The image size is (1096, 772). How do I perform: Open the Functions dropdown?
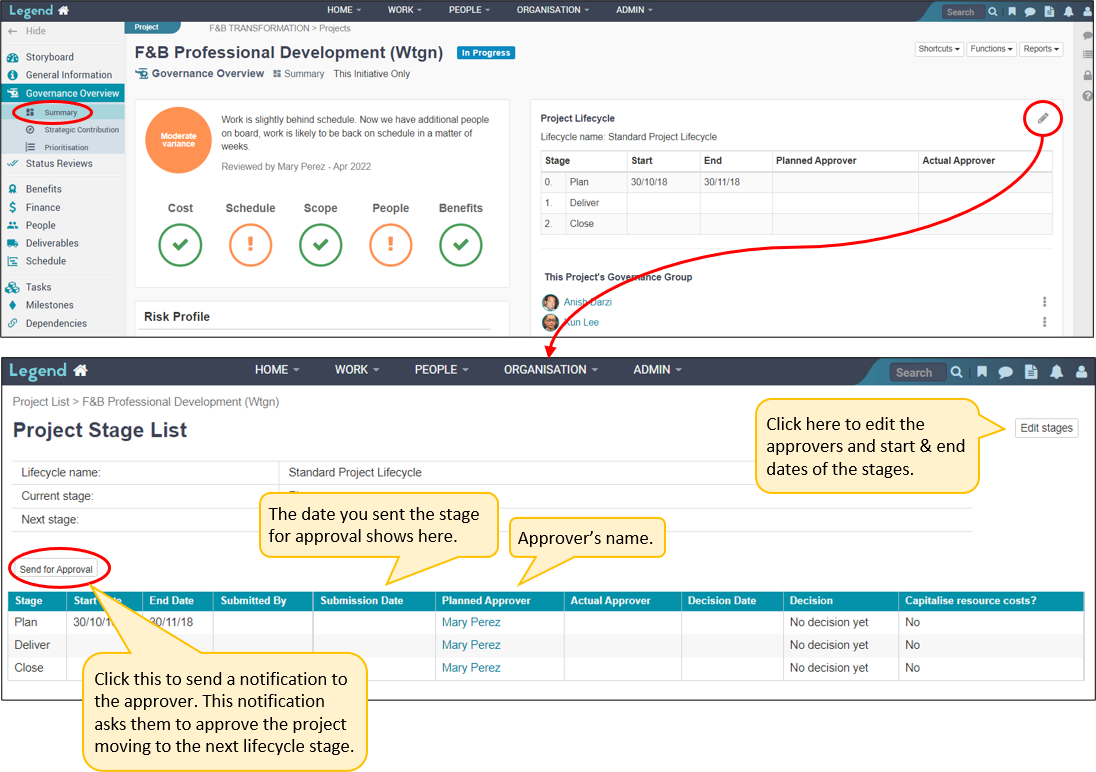(991, 49)
